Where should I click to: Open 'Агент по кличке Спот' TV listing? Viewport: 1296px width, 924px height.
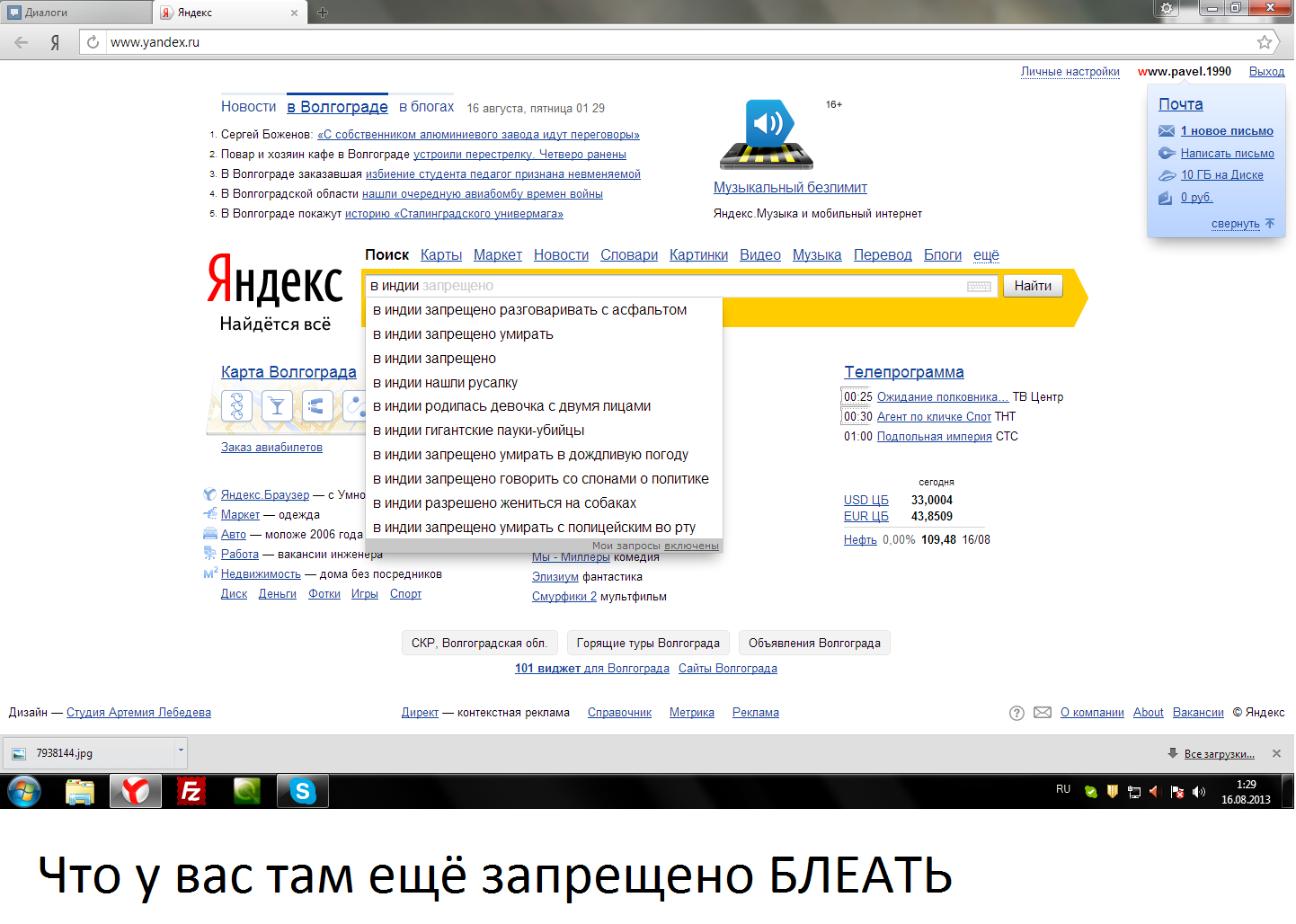coord(934,417)
